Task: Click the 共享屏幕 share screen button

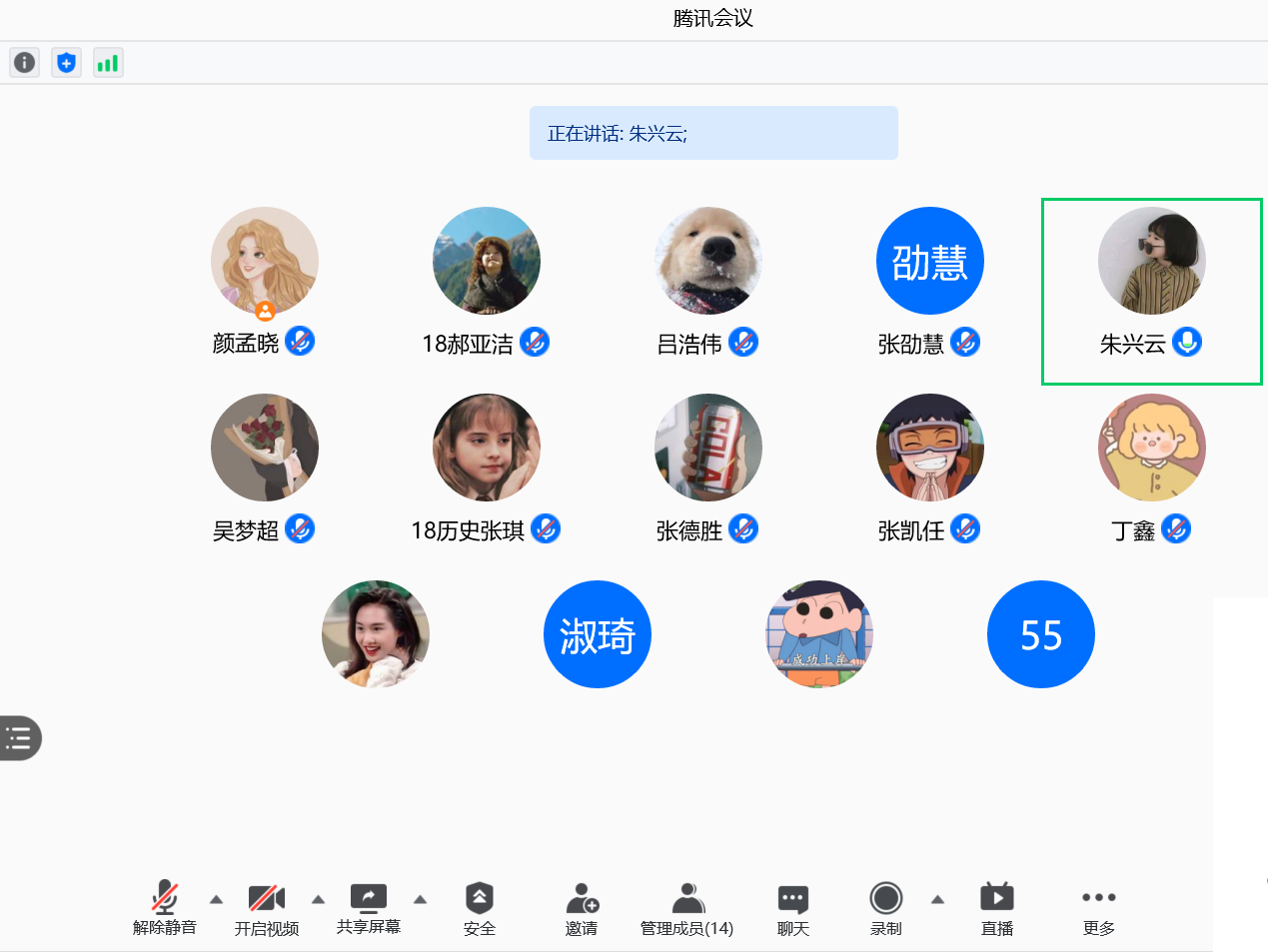Action: (x=369, y=908)
